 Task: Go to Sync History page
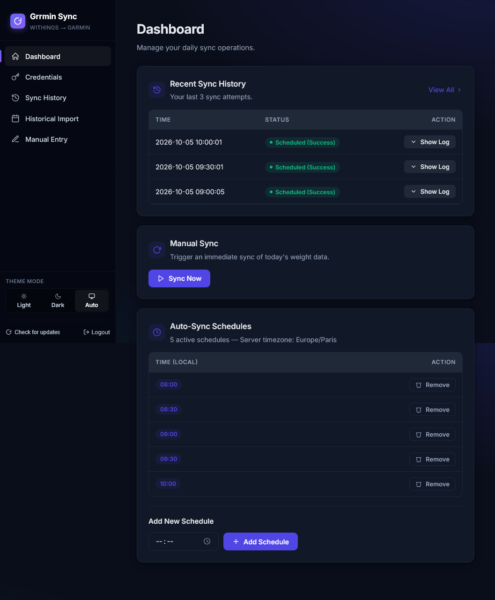pyautogui.click(x=58, y=98)
